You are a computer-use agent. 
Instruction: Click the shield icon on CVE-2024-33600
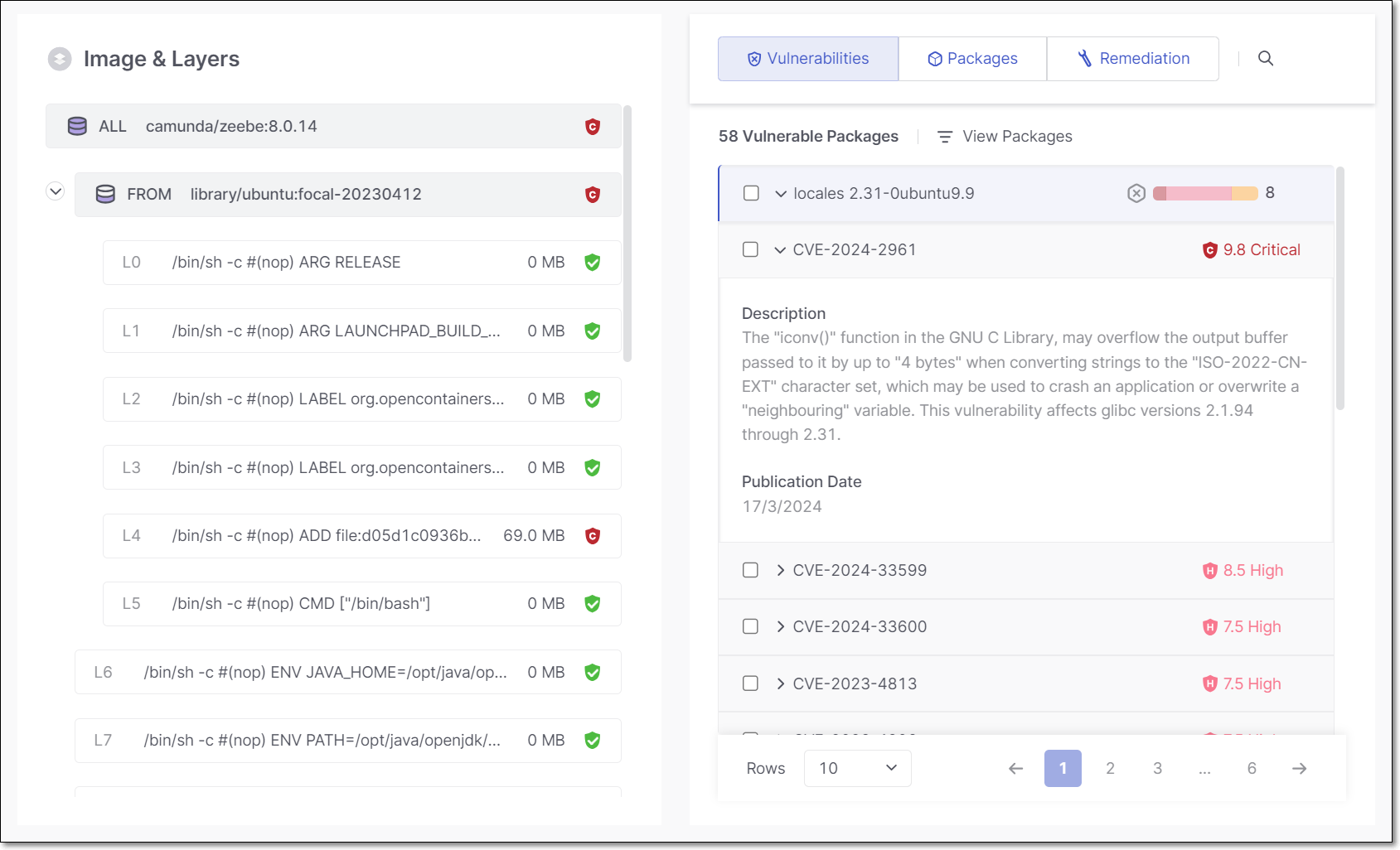(1210, 627)
